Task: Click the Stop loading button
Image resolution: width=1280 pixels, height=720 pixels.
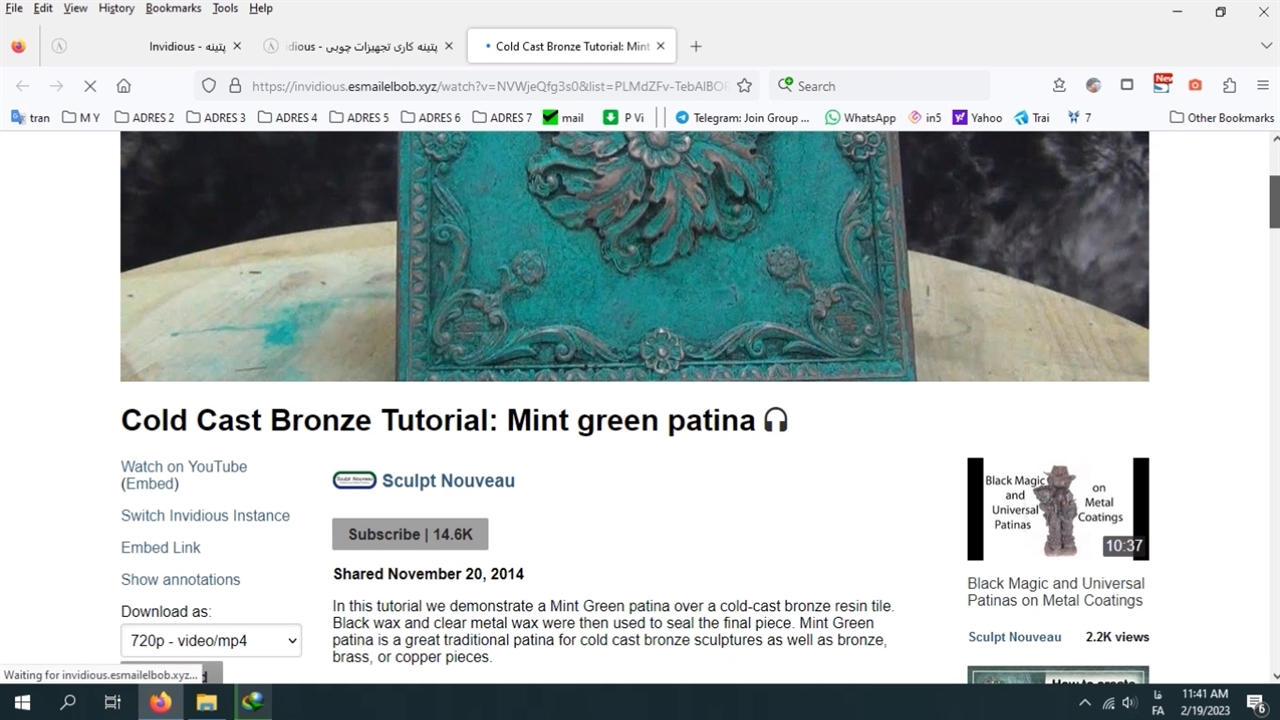Action: (90, 86)
